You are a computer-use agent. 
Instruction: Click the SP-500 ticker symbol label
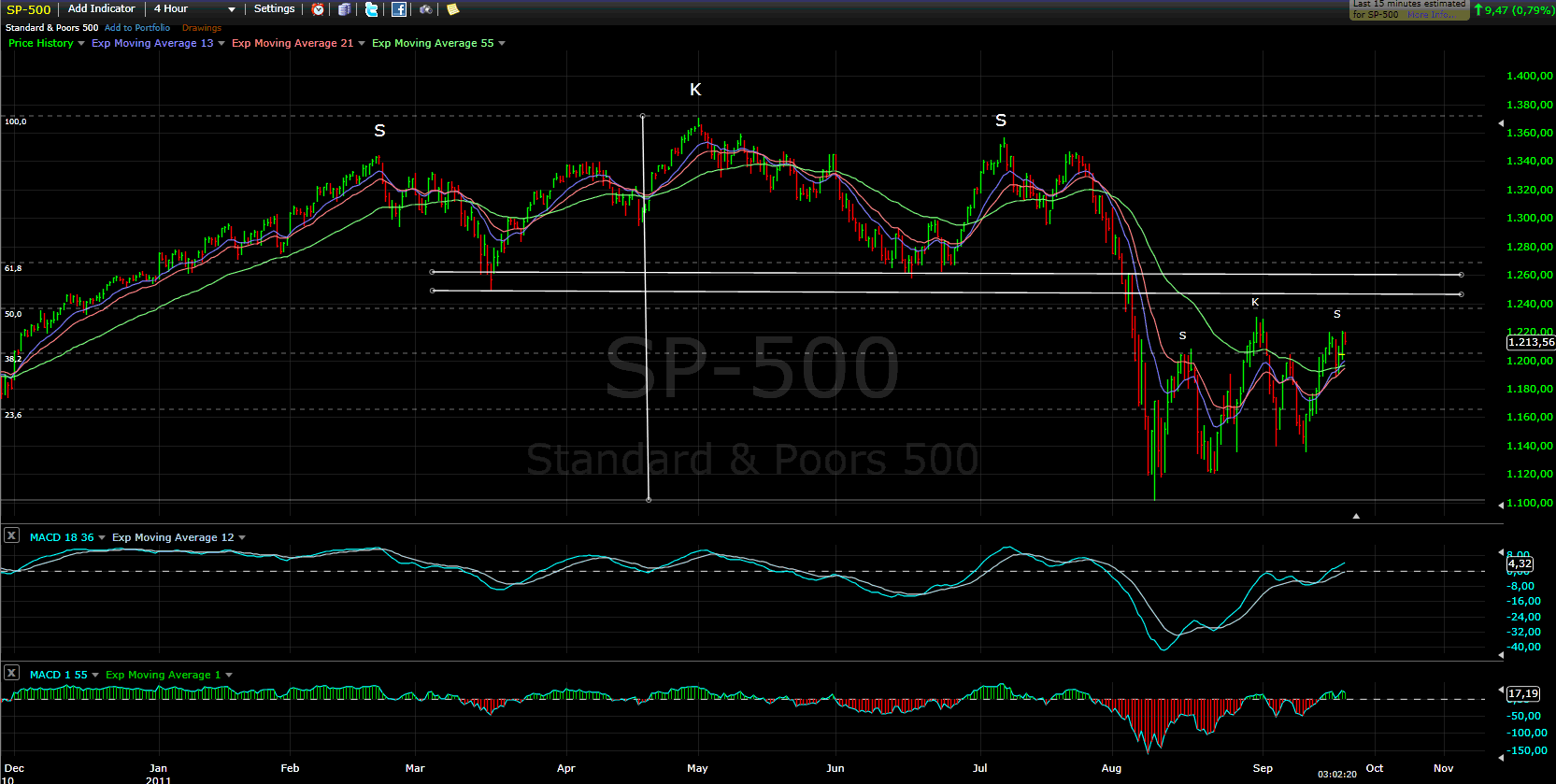pos(28,10)
